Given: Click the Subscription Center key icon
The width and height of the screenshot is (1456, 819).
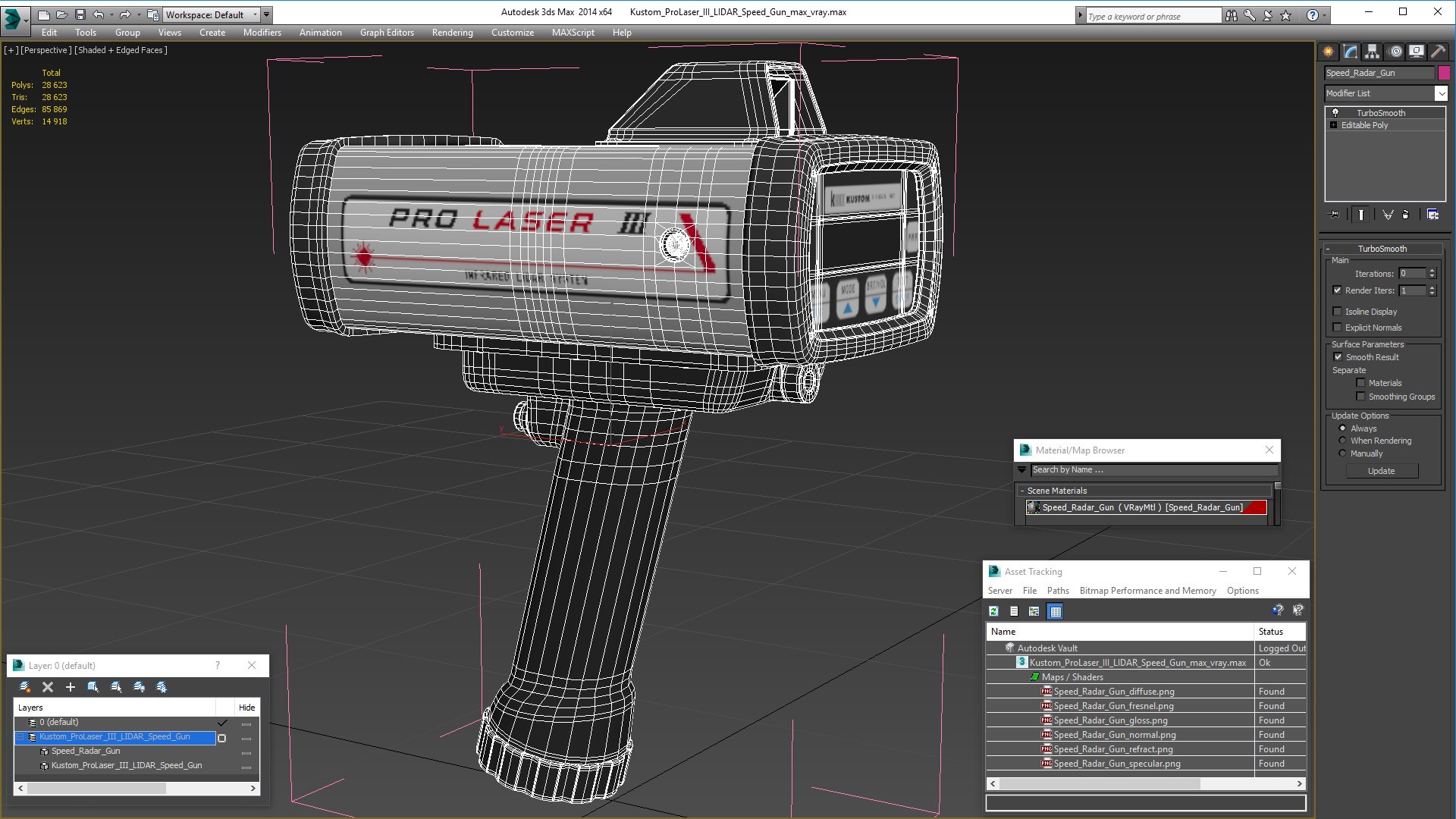Looking at the screenshot, I should 1250,15.
